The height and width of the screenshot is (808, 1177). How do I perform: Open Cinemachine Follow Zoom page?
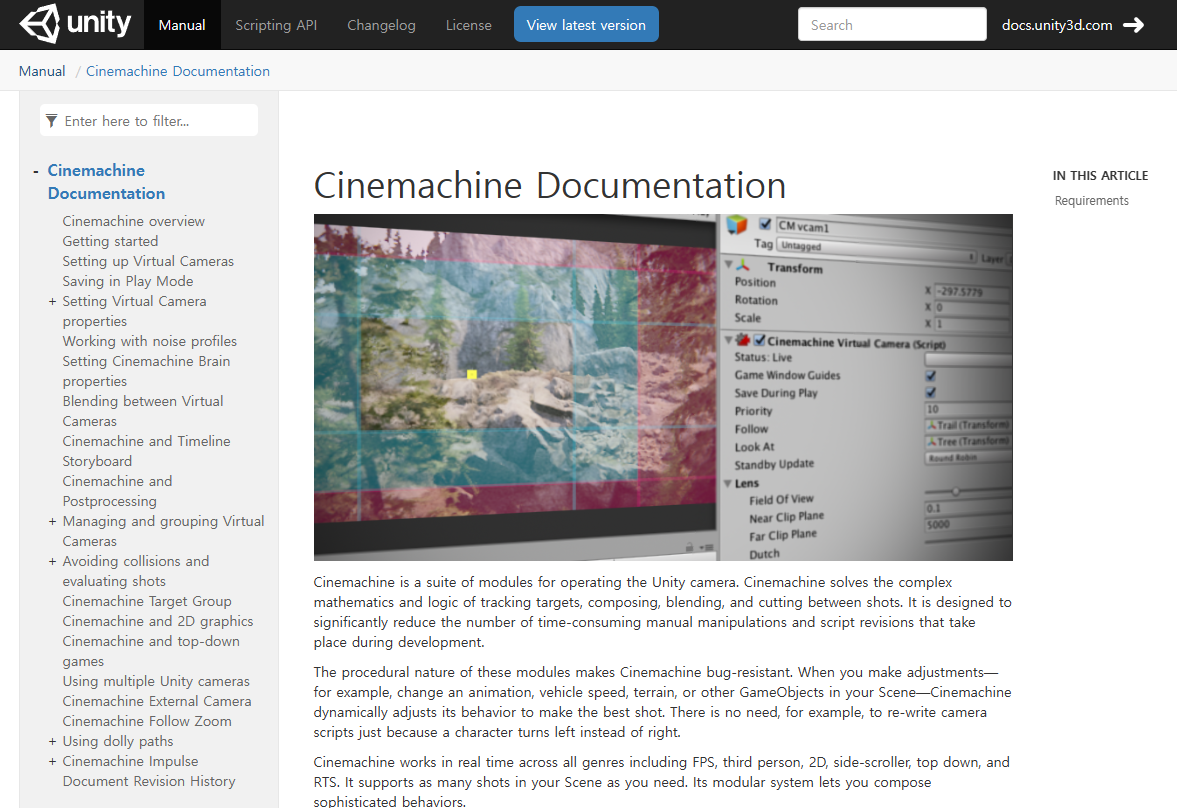(147, 721)
